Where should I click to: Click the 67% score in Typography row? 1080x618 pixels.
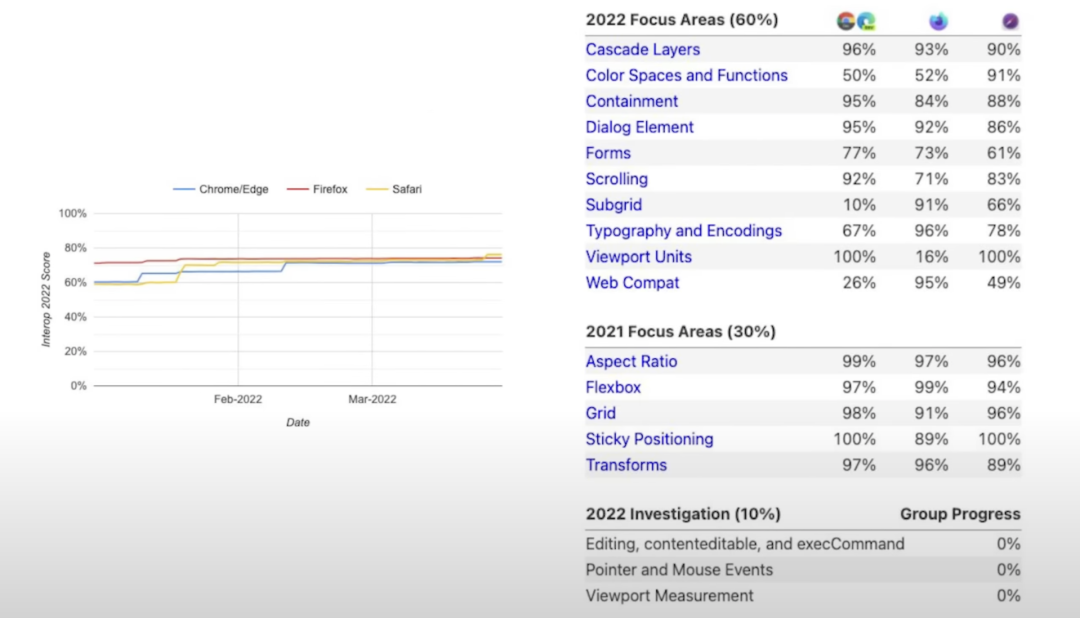click(859, 231)
